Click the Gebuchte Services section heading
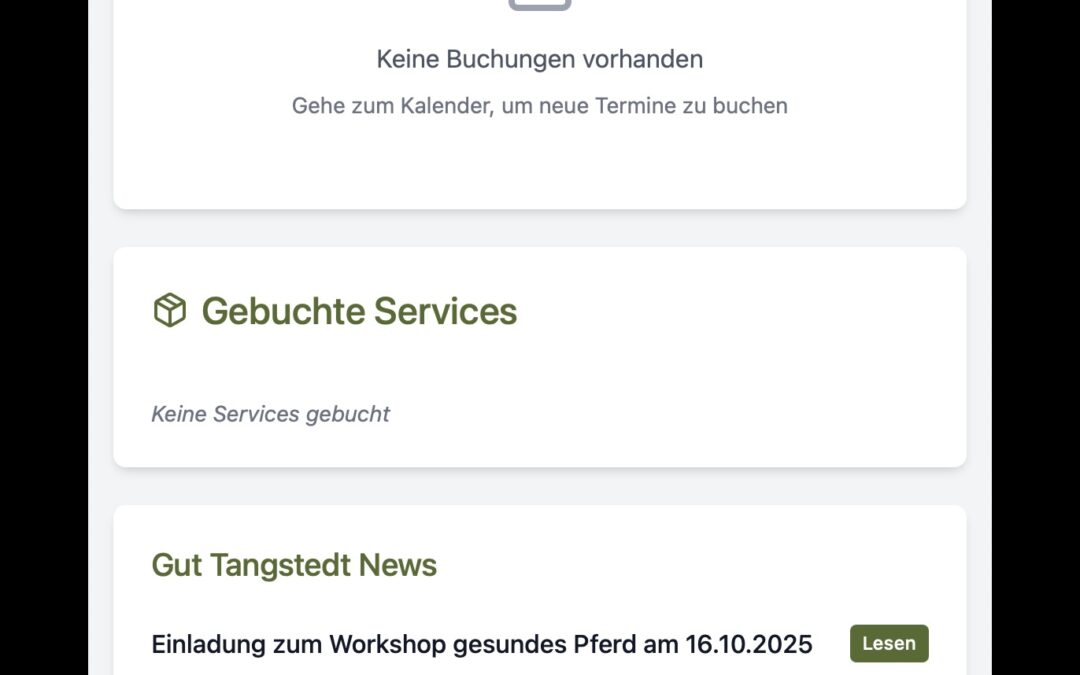The image size is (1080, 675). 358,311
